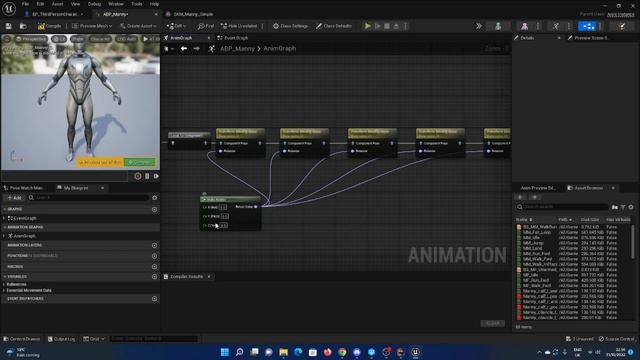
Task: Switch to BP_ThirdPersonCharacter tab
Action: click(x=55, y=14)
